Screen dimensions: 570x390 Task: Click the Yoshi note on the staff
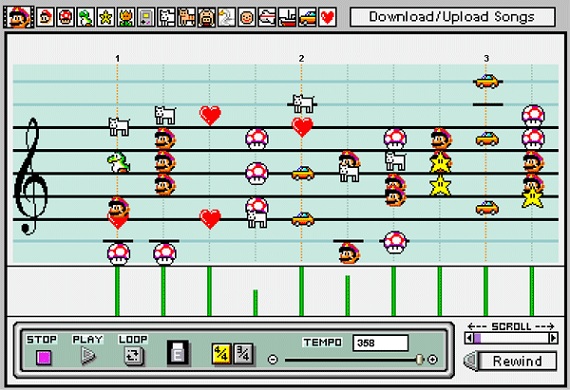point(119,162)
